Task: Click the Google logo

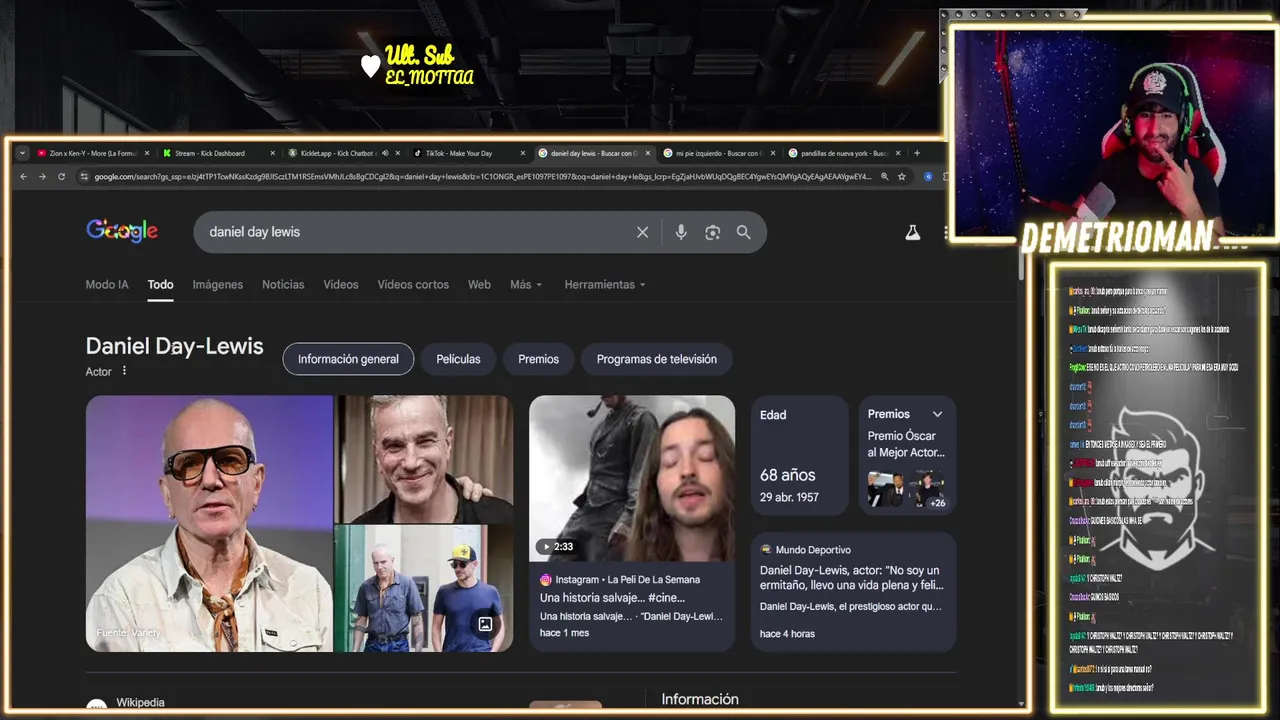Action: click(122, 231)
